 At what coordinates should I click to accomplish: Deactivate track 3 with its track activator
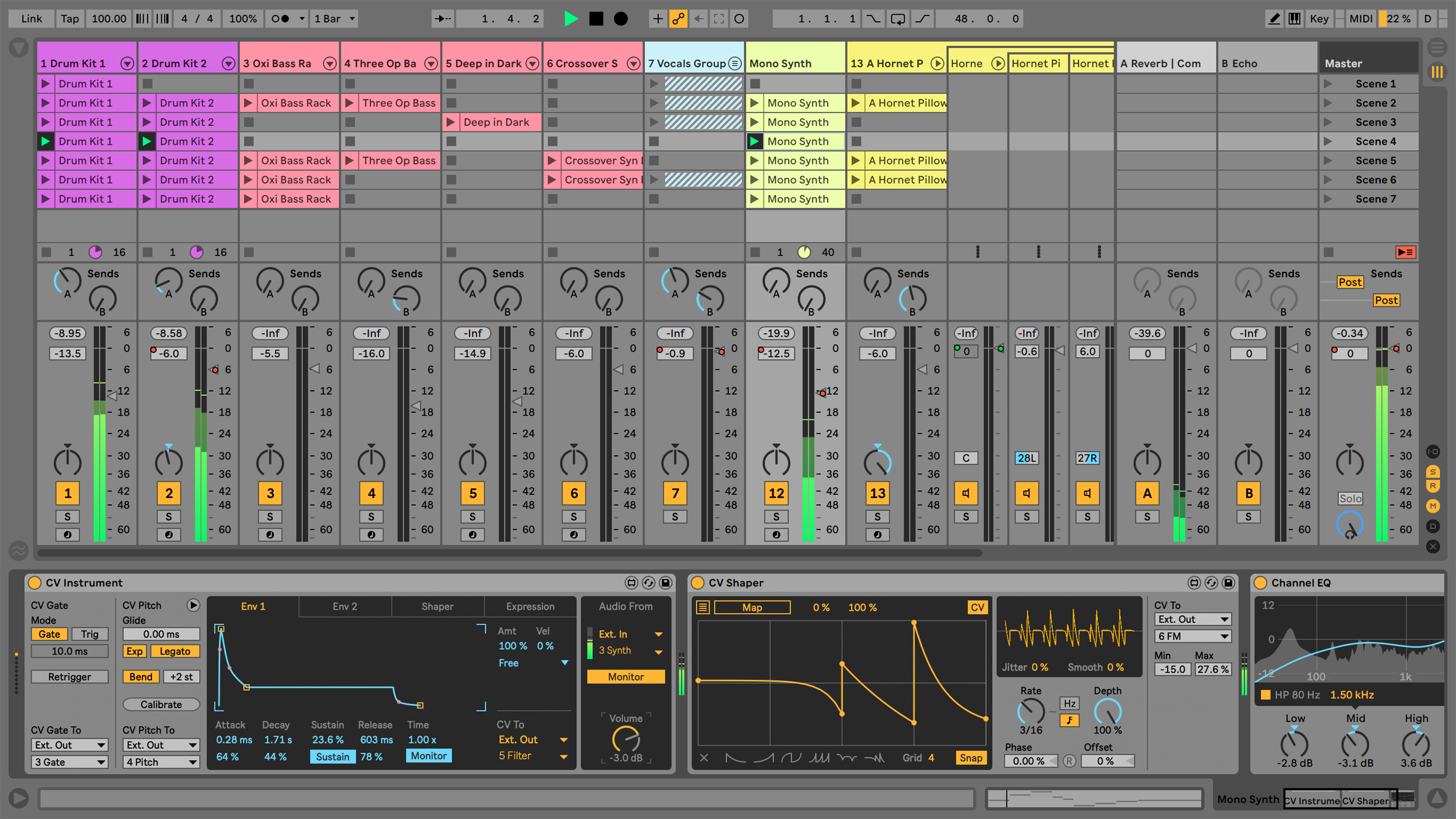click(x=270, y=493)
